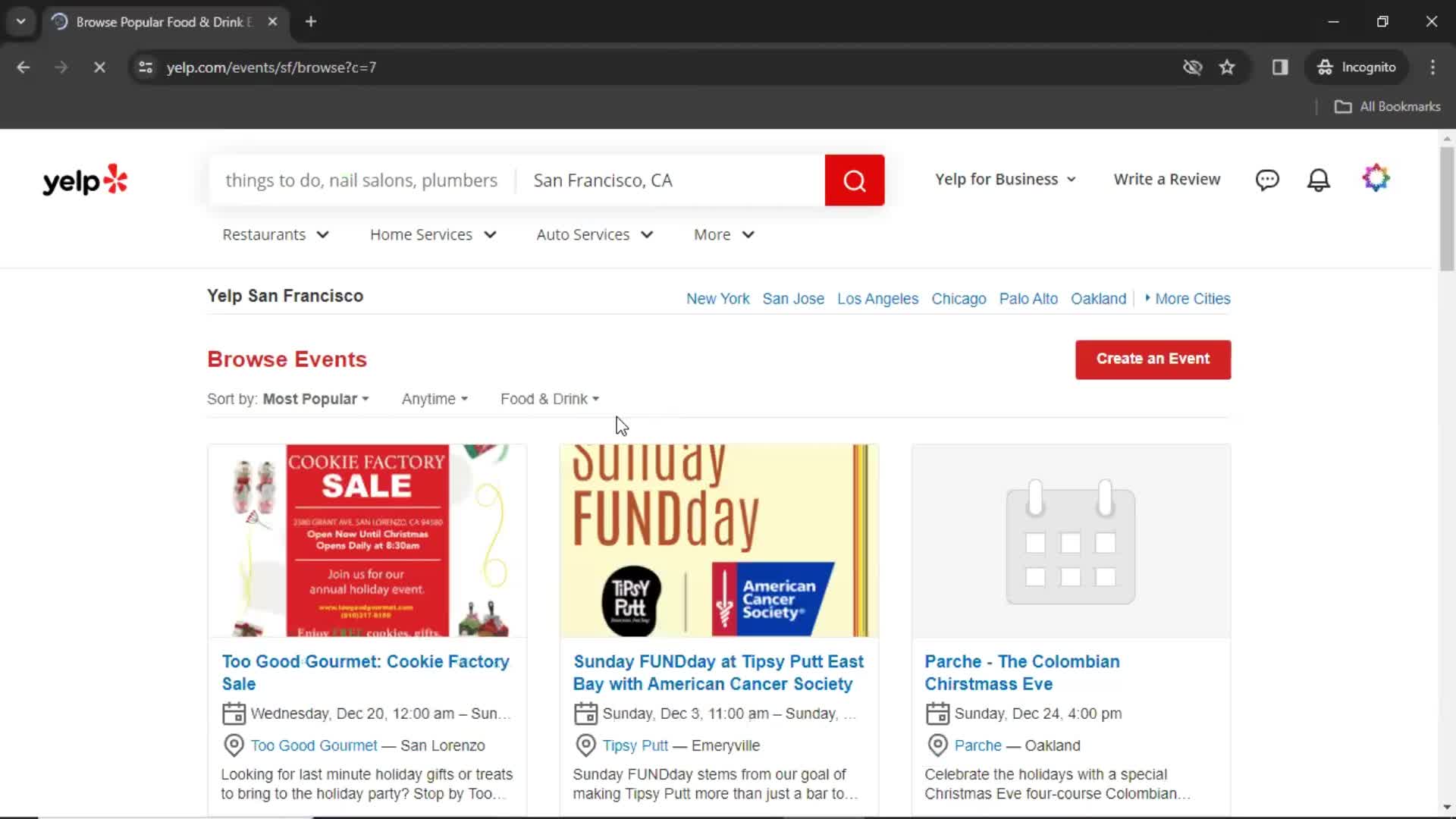Open the notifications bell icon
The image size is (1456, 819).
pos(1319,180)
